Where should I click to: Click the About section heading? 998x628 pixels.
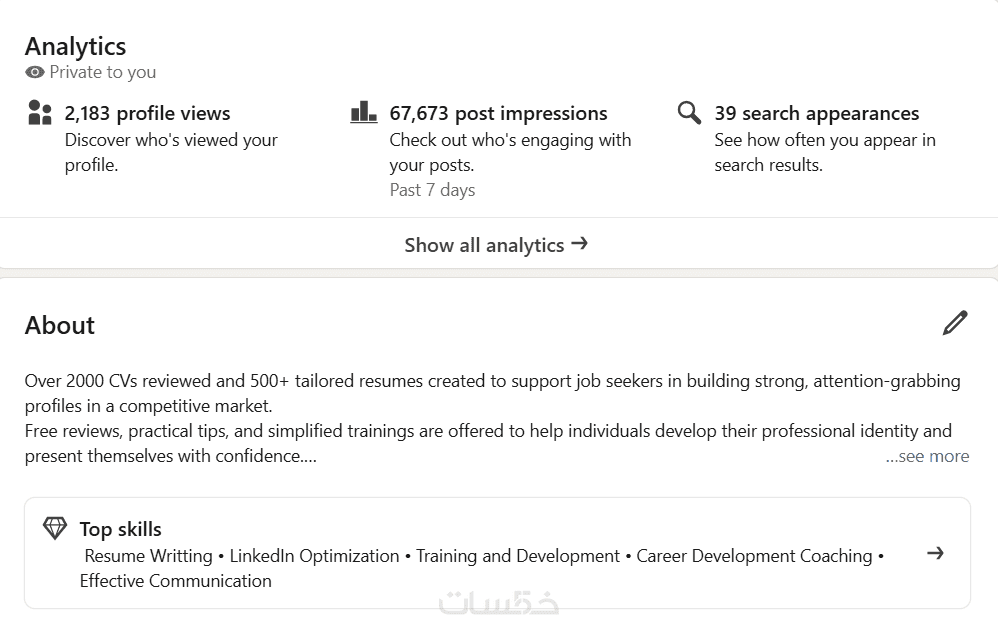(x=60, y=325)
